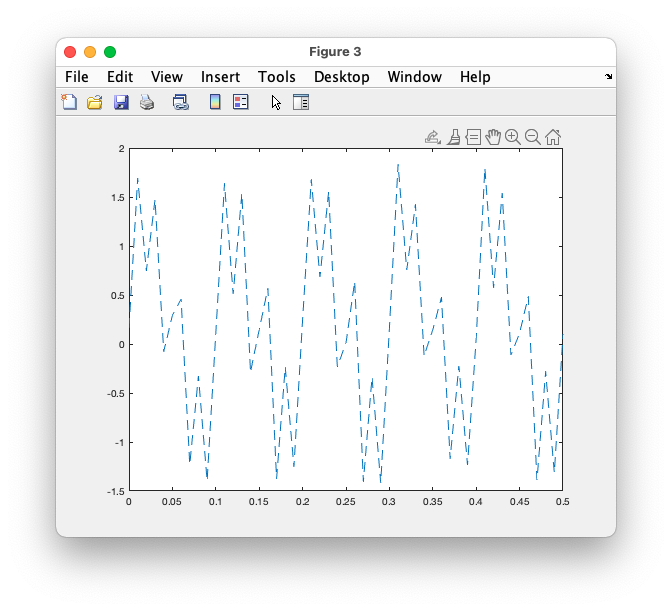The image size is (672, 611).
Task: Open the Desktop menu
Action: point(342,77)
